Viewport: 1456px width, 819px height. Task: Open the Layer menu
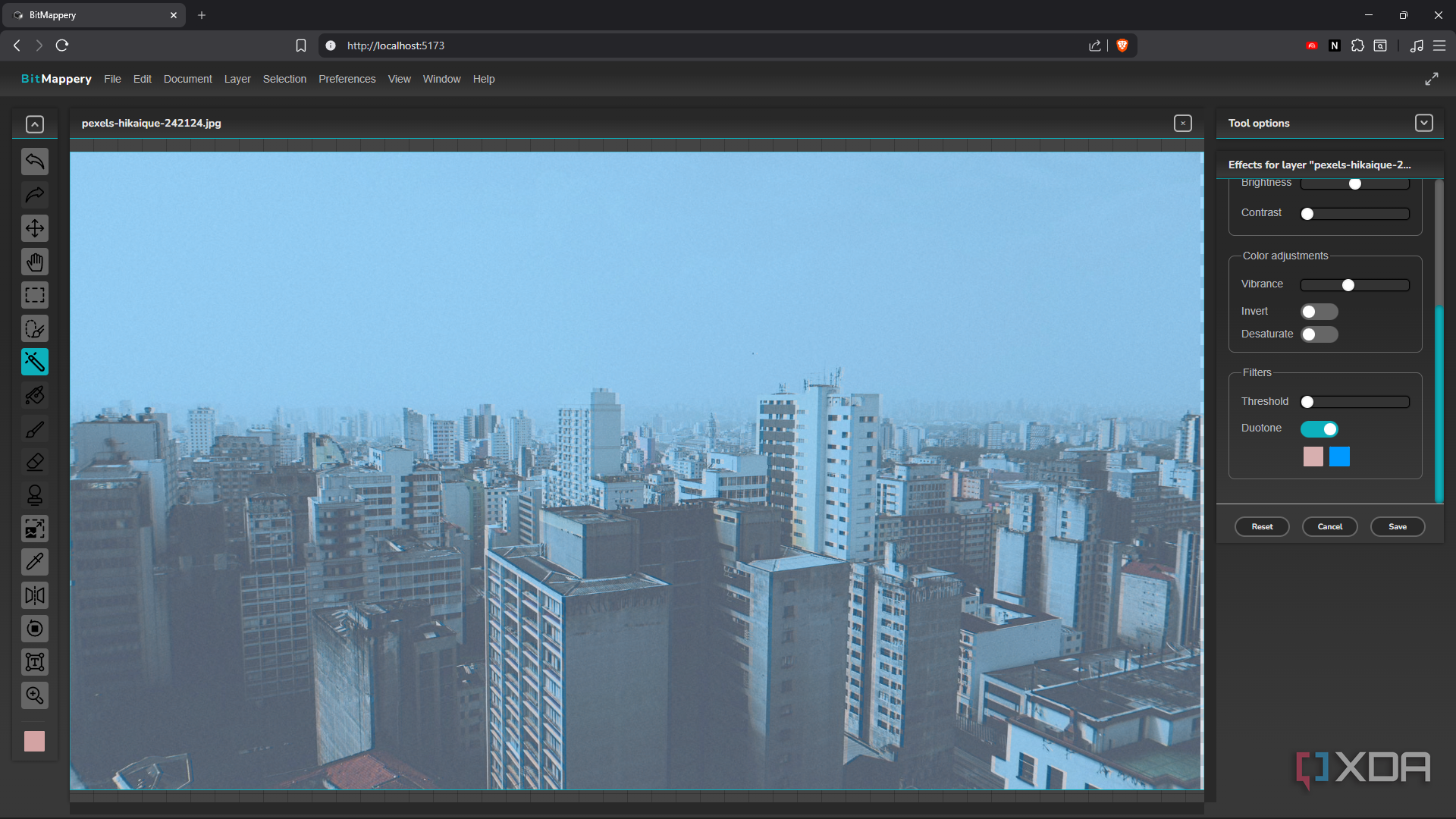237,79
